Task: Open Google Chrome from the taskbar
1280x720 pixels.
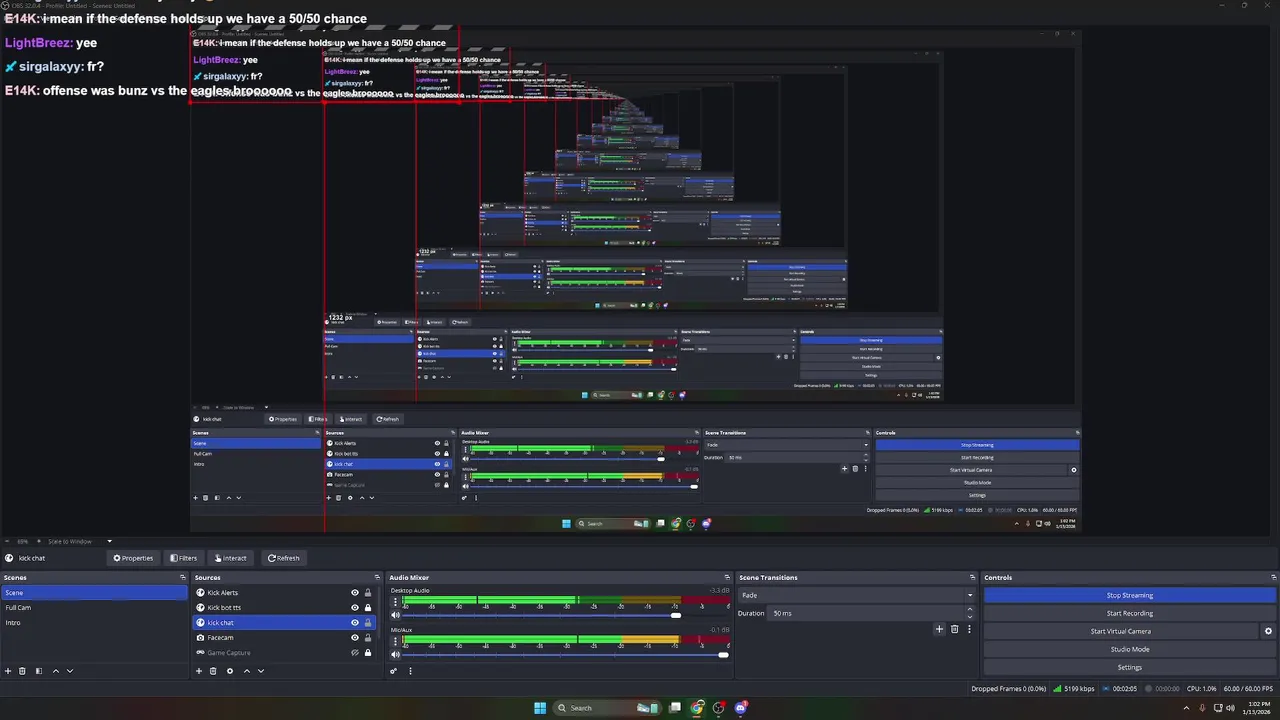Action: pyautogui.click(x=697, y=708)
